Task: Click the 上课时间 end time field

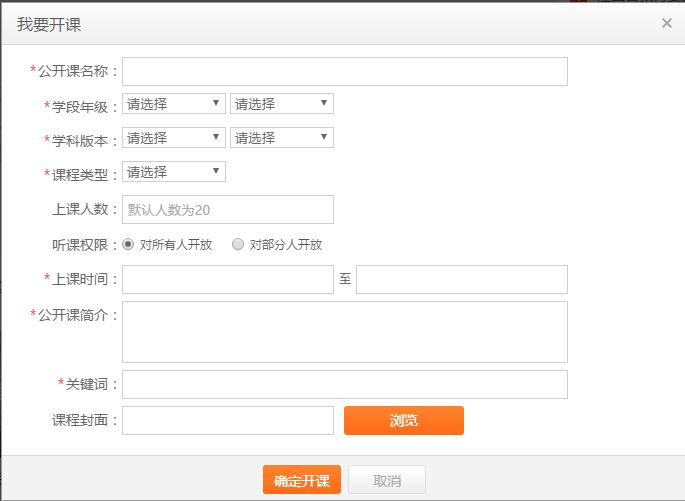Action: [462, 280]
